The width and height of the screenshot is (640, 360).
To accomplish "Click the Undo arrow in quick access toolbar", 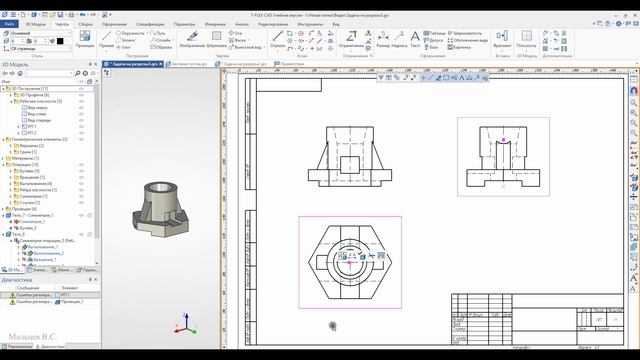I will tap(83, 15).
